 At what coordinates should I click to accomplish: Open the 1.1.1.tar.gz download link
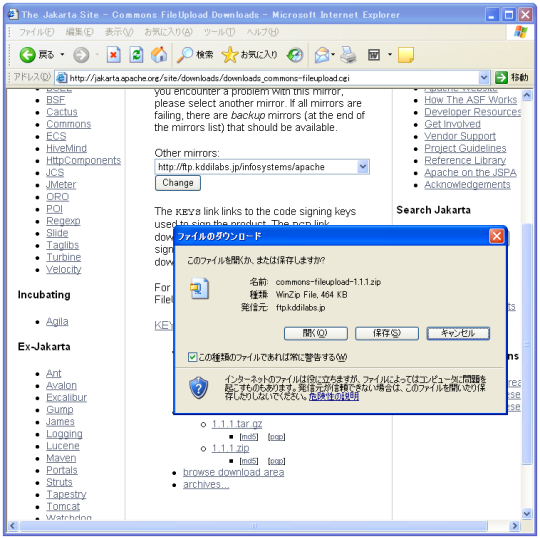[237, 424]
